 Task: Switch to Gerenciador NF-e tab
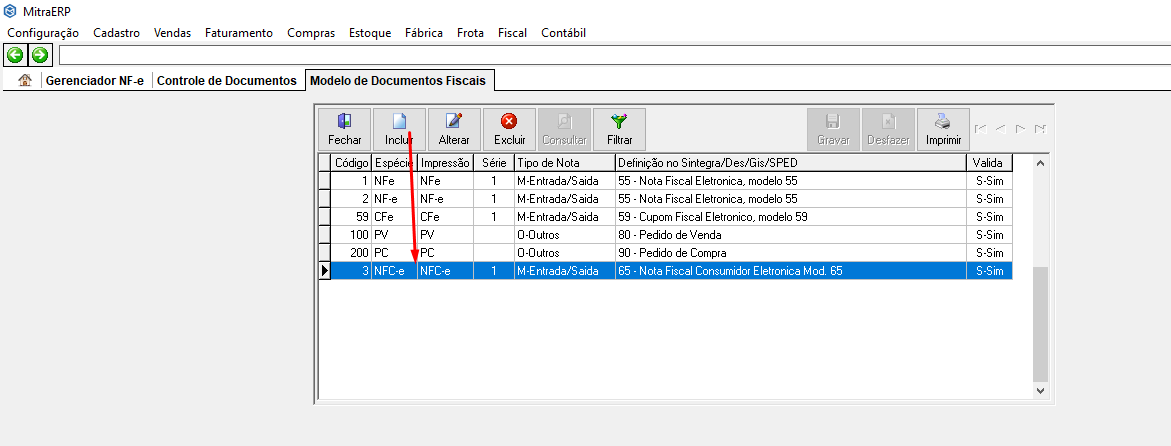(95, 80)
